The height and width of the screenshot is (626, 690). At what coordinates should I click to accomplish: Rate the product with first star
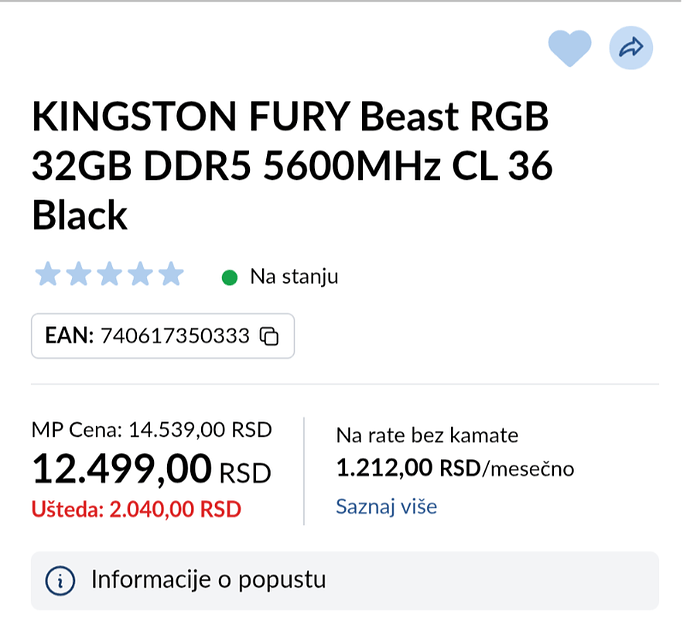coord(47,275)
